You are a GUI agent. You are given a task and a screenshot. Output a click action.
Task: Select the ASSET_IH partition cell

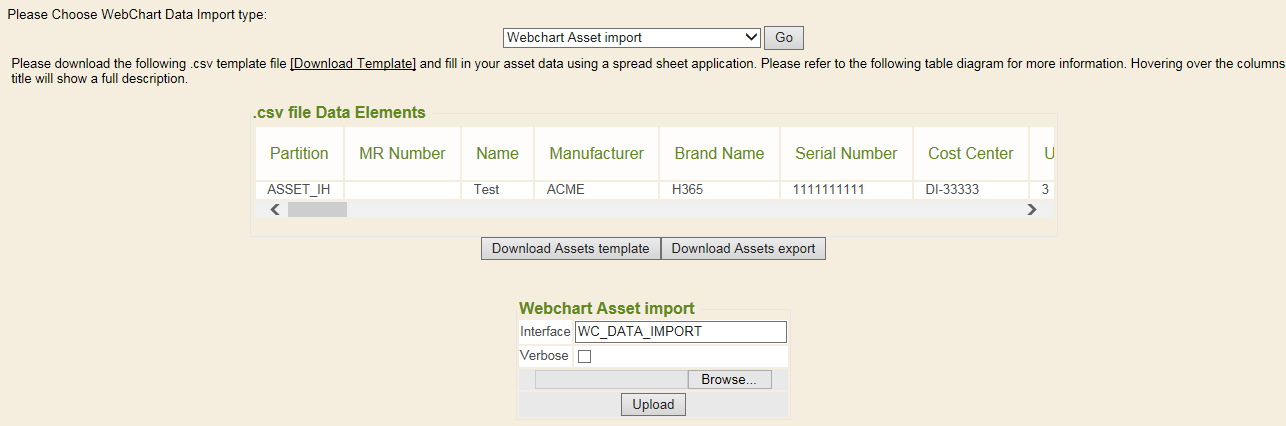click(x=299, y=189)
